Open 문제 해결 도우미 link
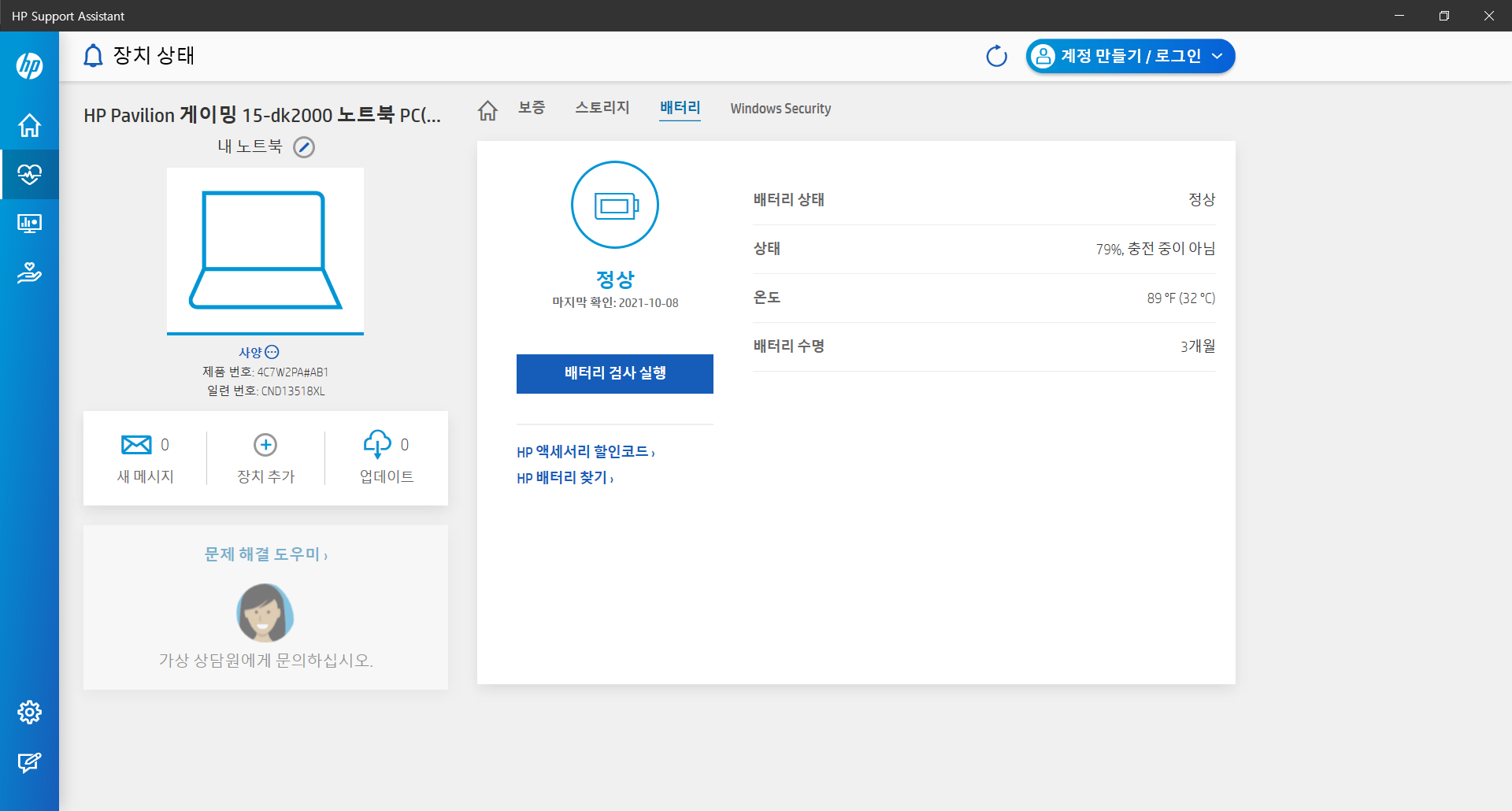1512x811 pixels. point(266,554)
